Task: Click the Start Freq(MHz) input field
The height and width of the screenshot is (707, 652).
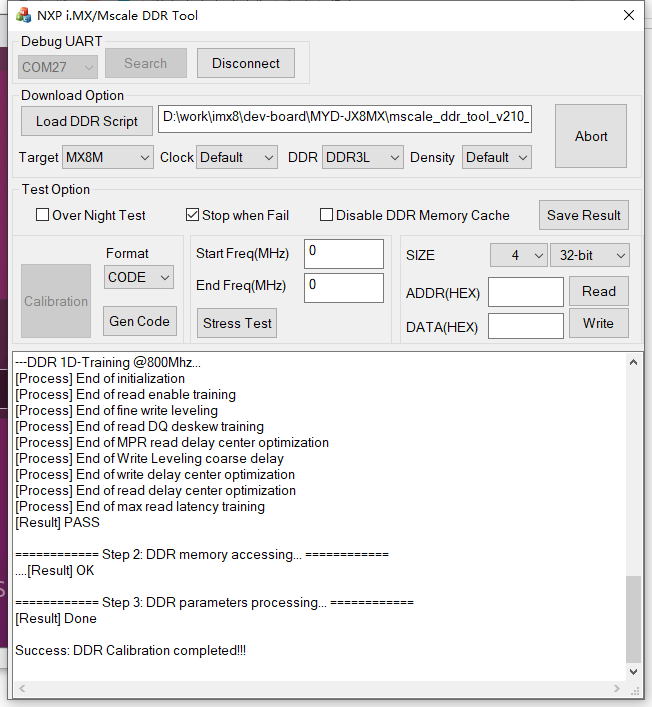Action: click(344, 254)
